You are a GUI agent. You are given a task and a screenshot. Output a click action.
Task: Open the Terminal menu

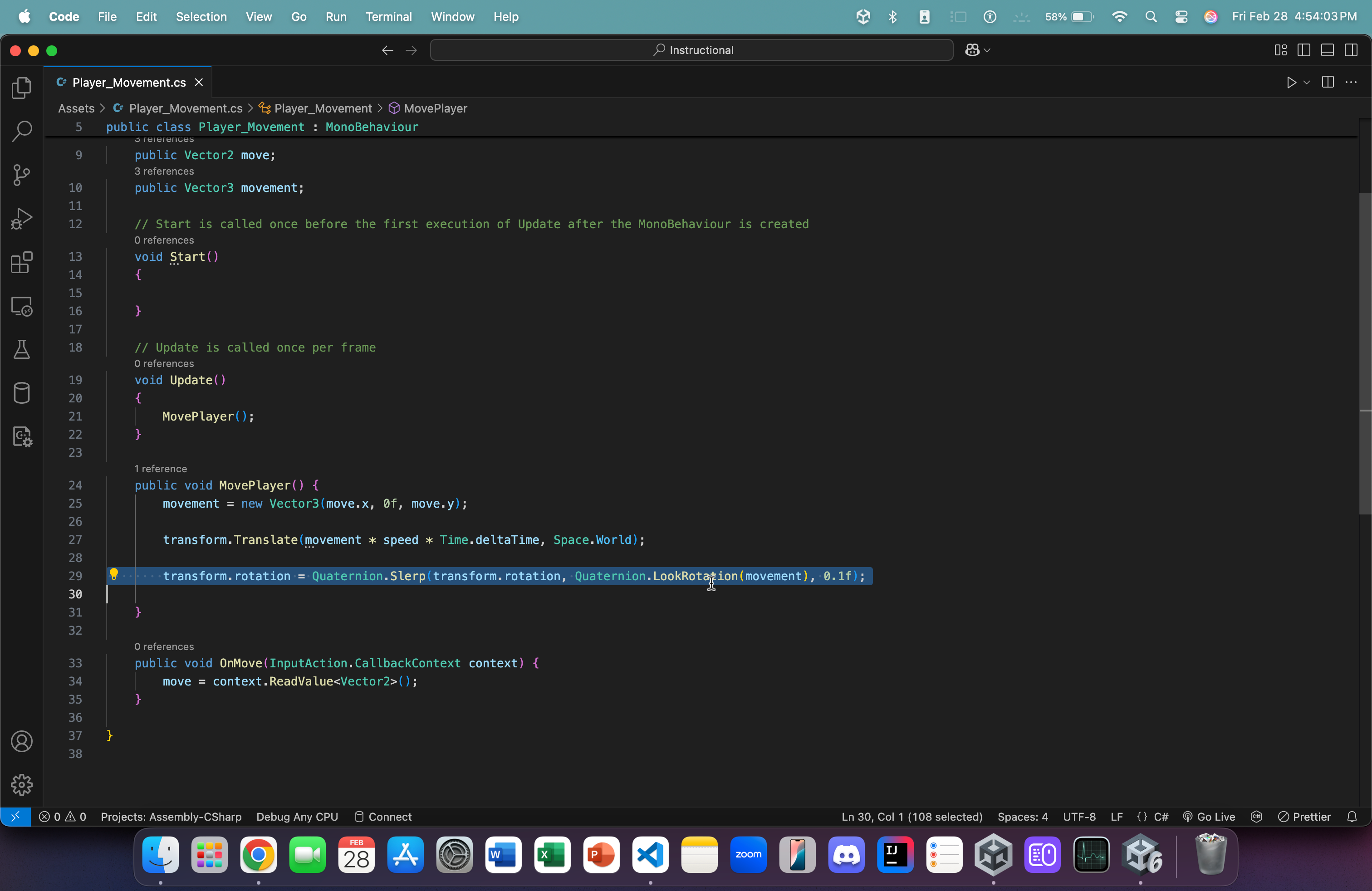coord(388,17)
